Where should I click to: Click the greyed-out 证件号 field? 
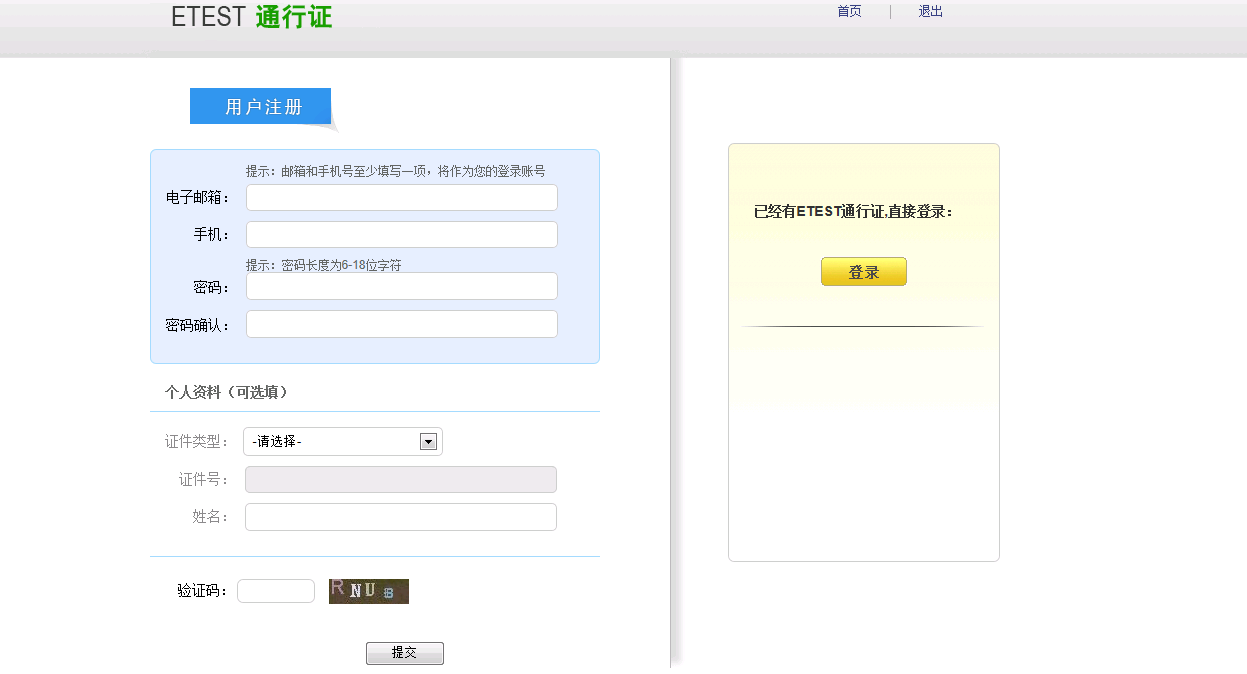(400, 480)
